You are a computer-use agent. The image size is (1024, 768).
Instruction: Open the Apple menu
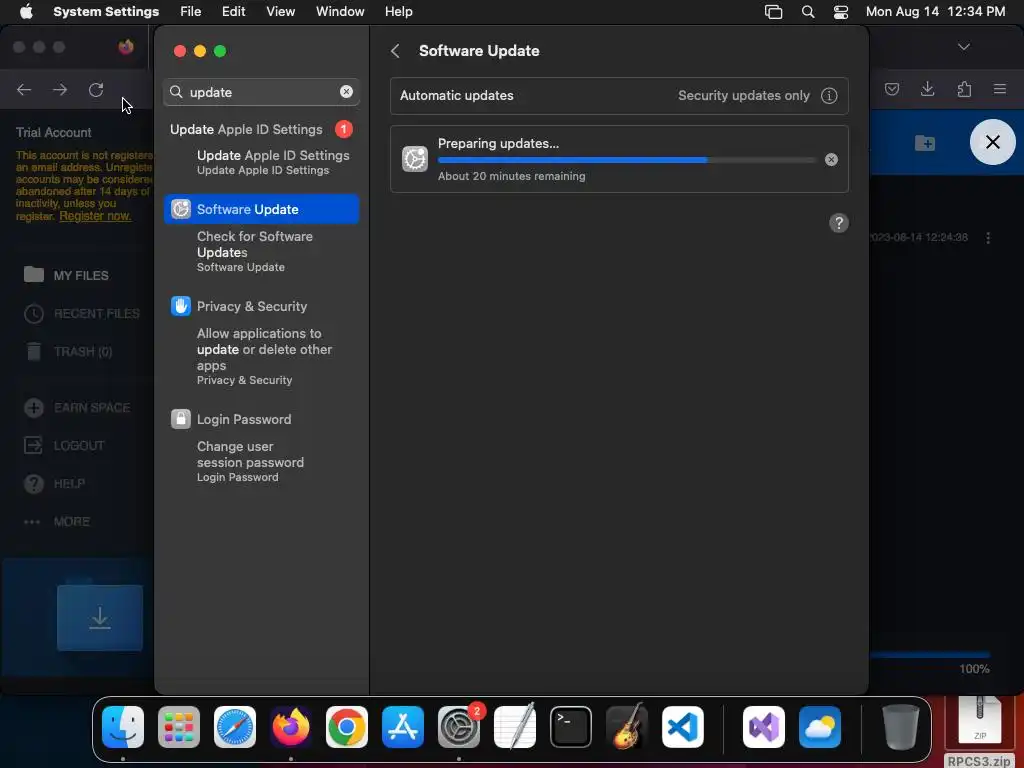26,12
